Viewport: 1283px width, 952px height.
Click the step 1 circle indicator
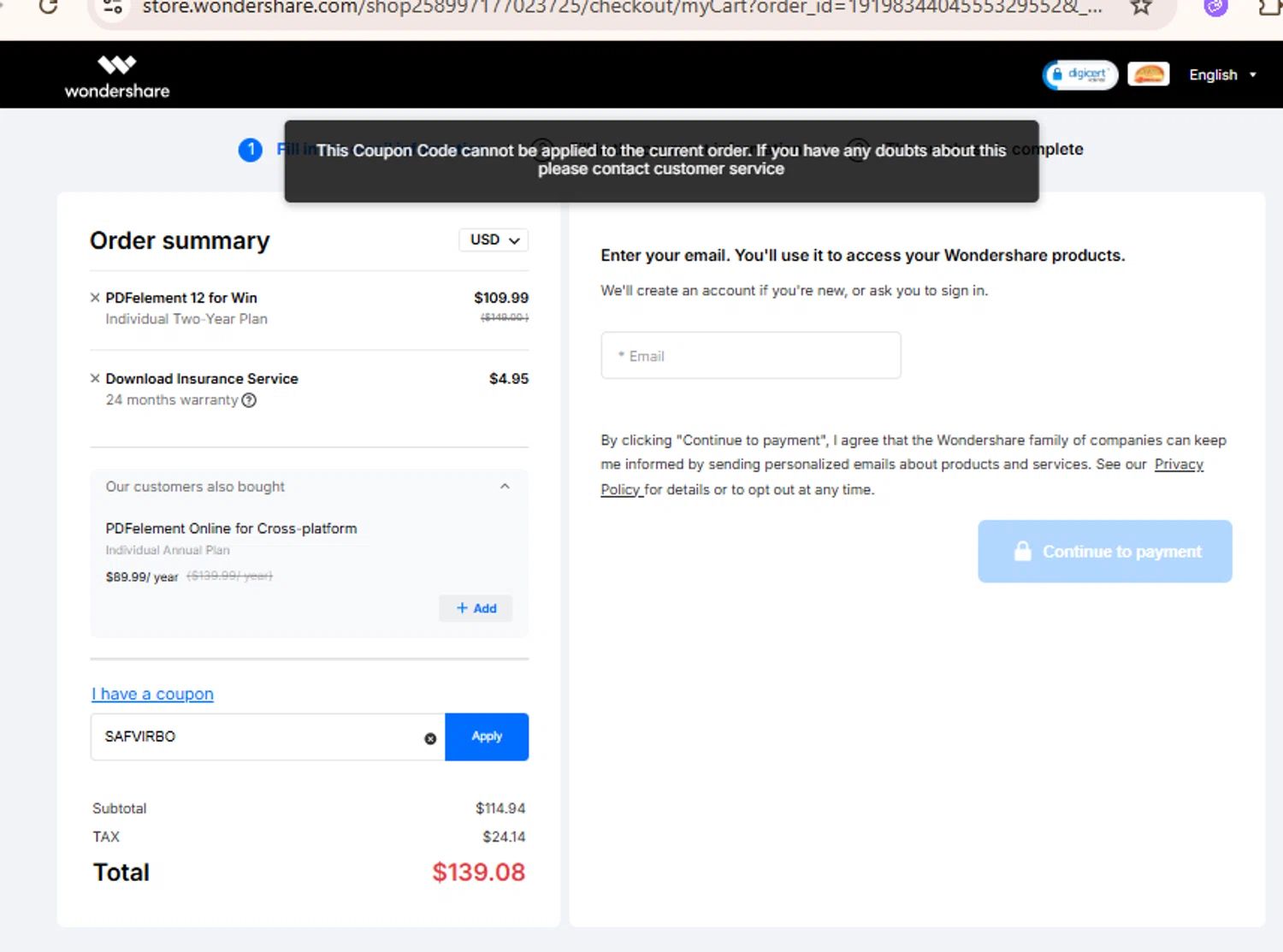click(250, 151)
